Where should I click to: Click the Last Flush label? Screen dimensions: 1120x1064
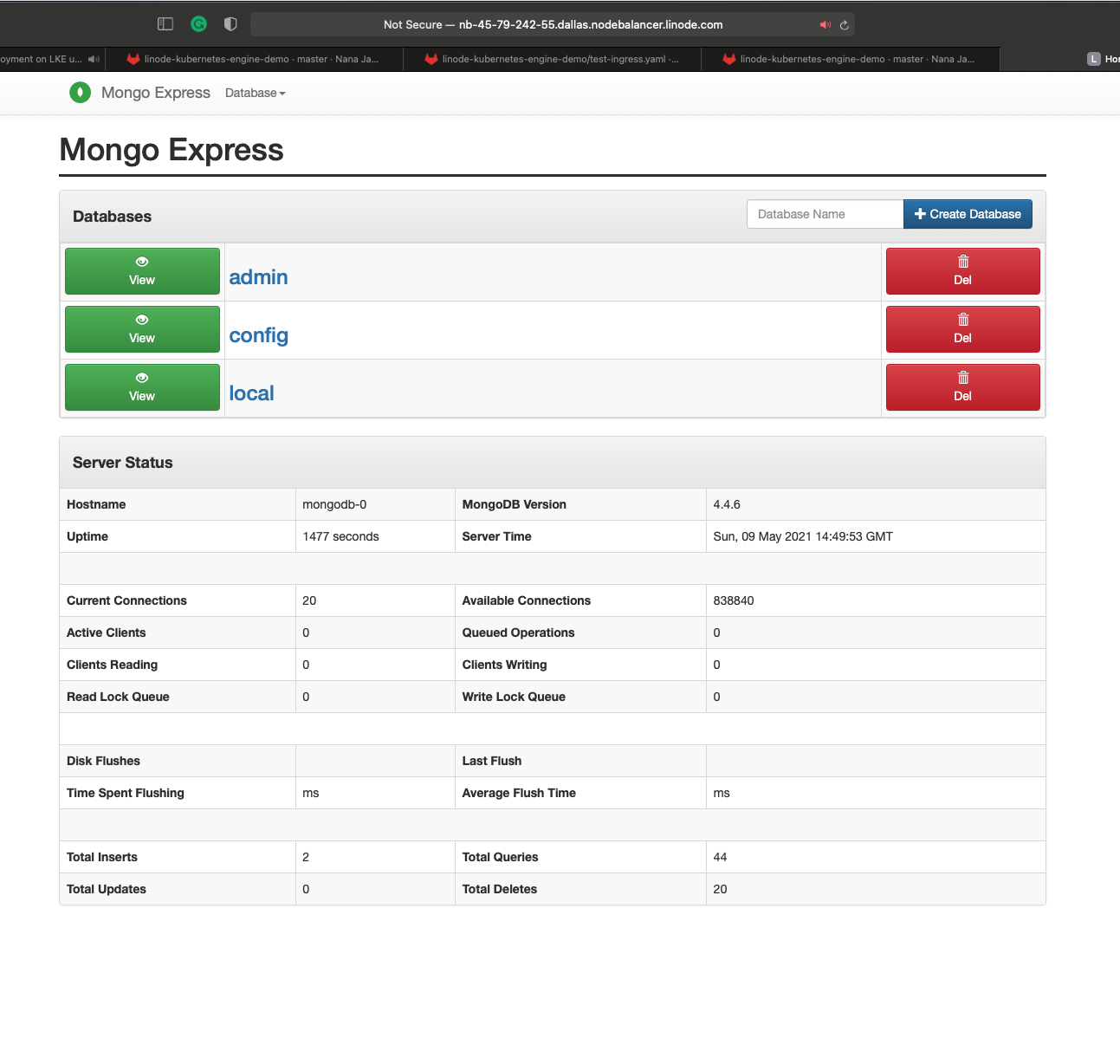pos(492,761)
